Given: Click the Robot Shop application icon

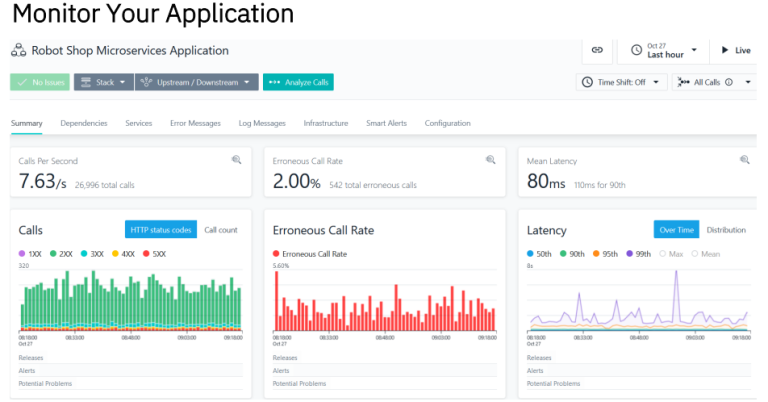Looking at the screenshot, I should tap(19, 50).
